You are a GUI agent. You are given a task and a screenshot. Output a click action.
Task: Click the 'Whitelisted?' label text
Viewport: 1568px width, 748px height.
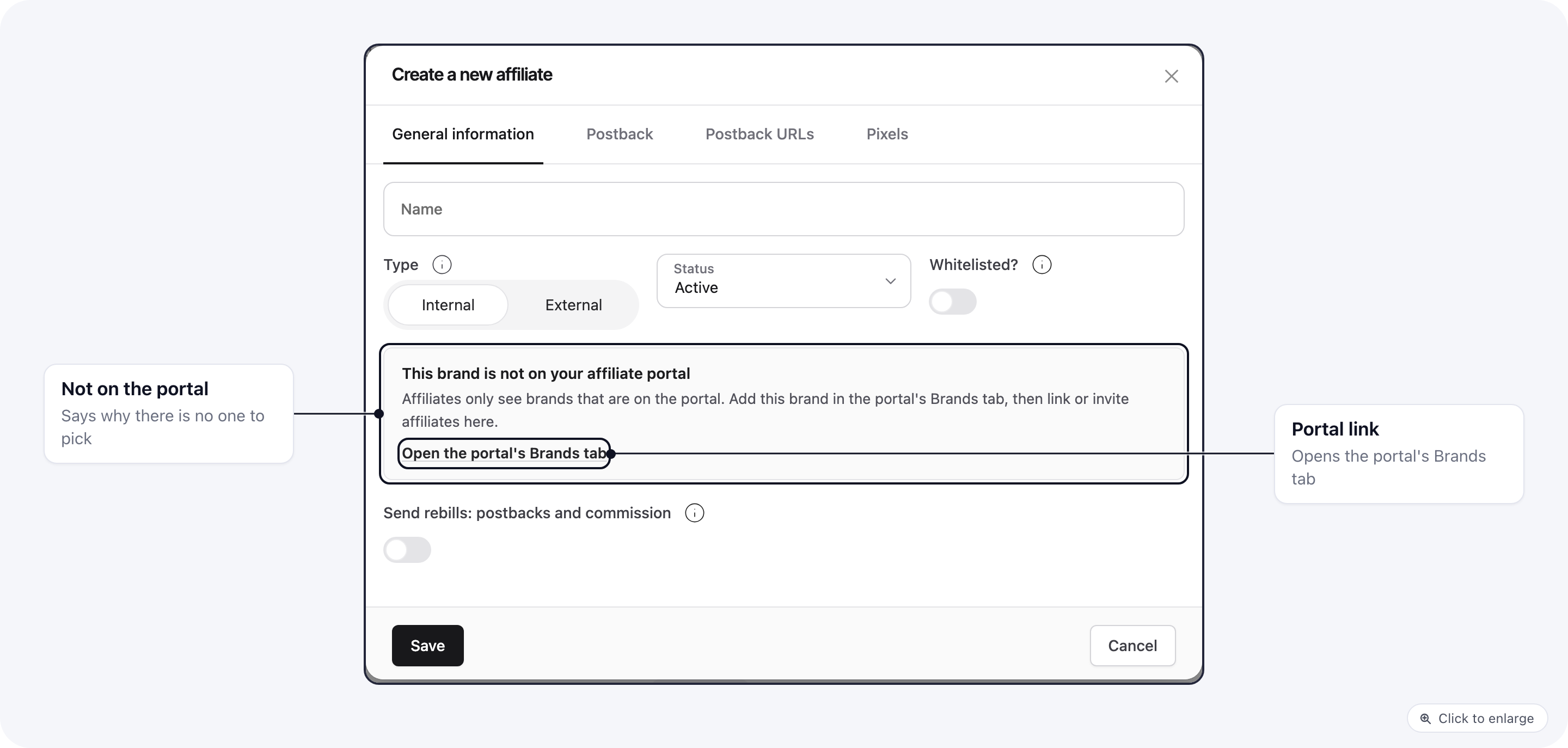pos(973,265)
